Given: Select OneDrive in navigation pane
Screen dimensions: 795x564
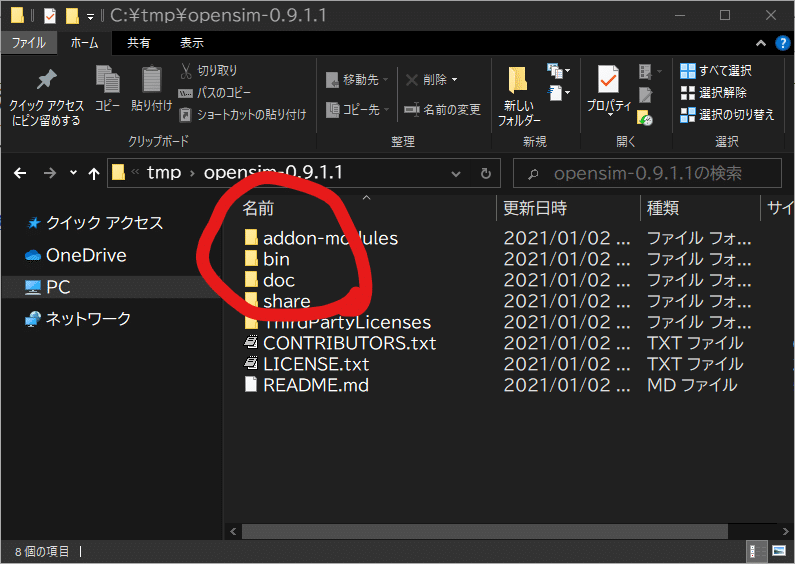Looking at the screenshot, I should tap(76, 255).
